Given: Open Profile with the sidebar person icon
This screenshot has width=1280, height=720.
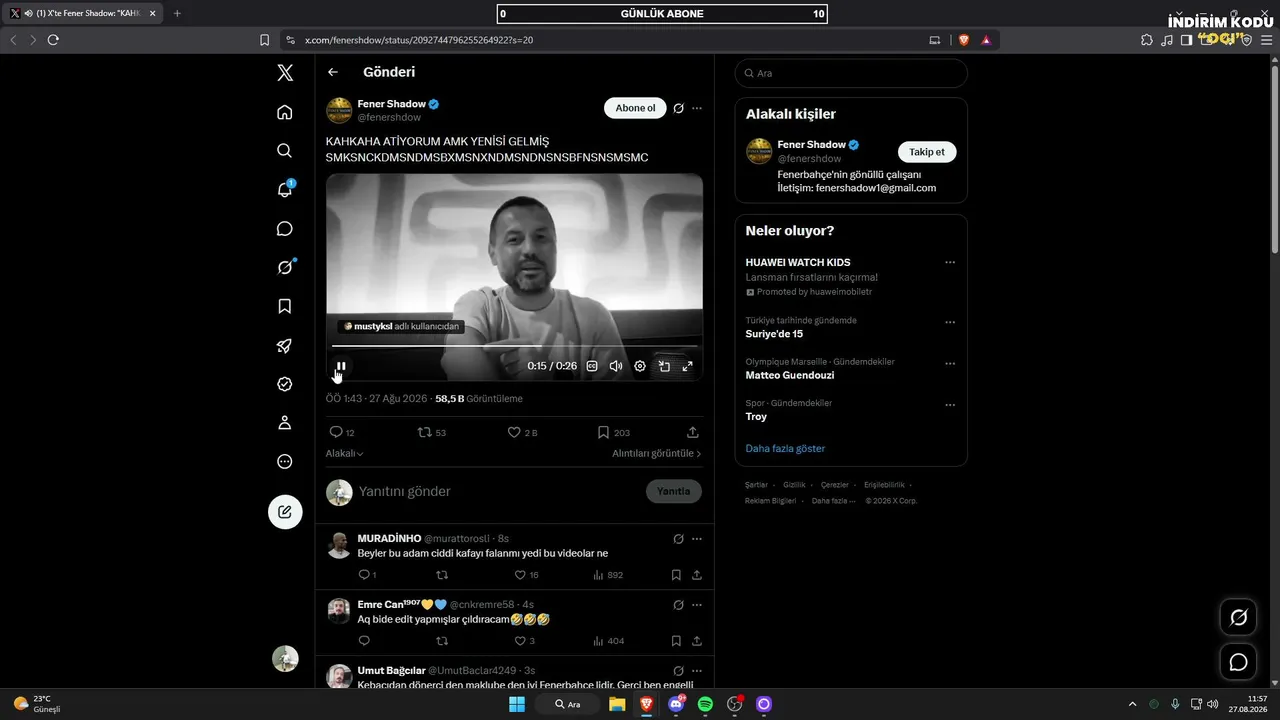Looking at the screenshot, I should click(x=285, y=423).
